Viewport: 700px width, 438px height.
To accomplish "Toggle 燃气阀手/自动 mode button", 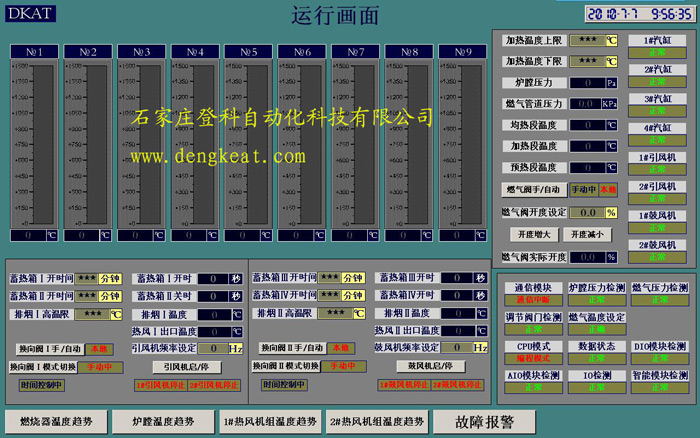I will click(534, 190).
